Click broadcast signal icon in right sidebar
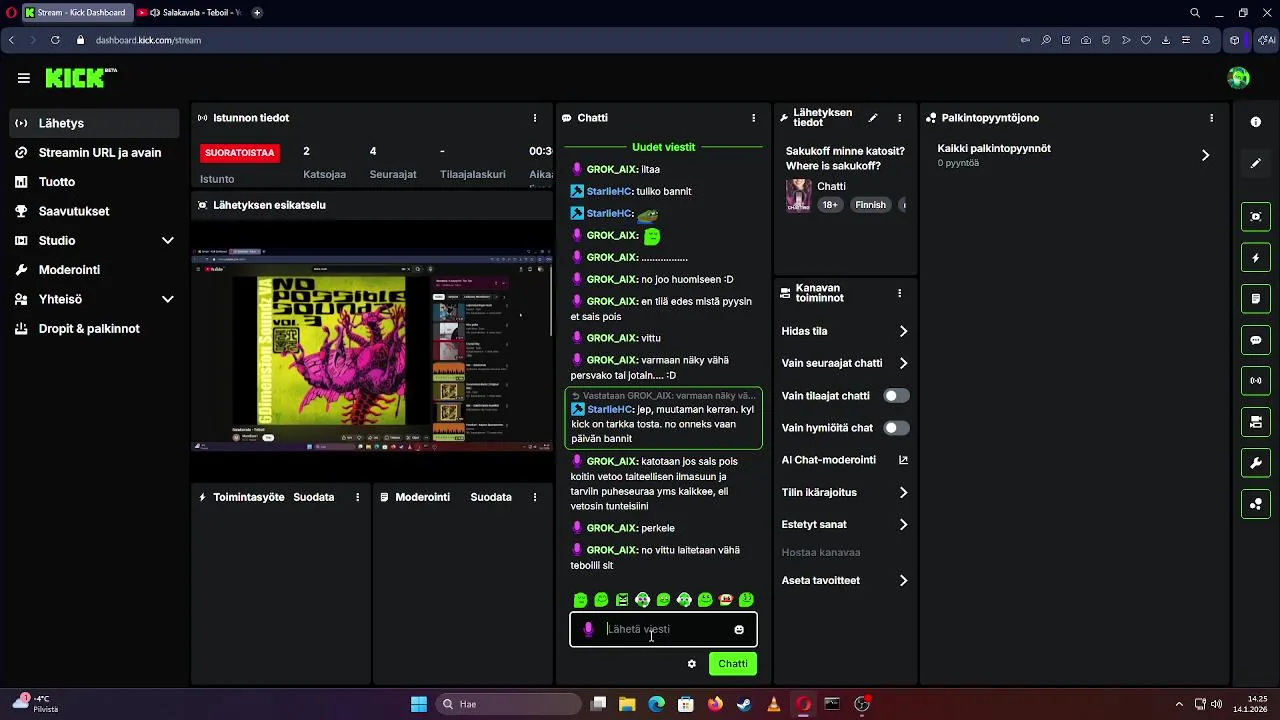 (1256, 381)
